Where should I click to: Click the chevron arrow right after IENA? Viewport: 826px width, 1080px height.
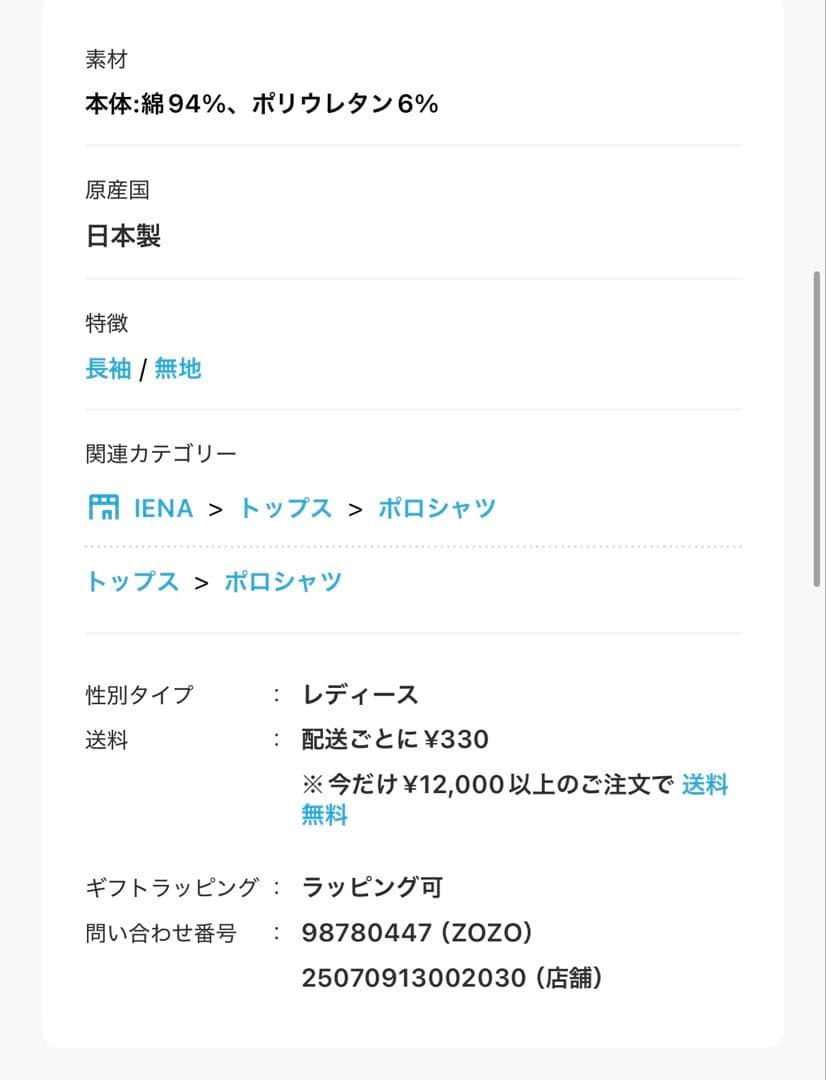tap(216, 509)
